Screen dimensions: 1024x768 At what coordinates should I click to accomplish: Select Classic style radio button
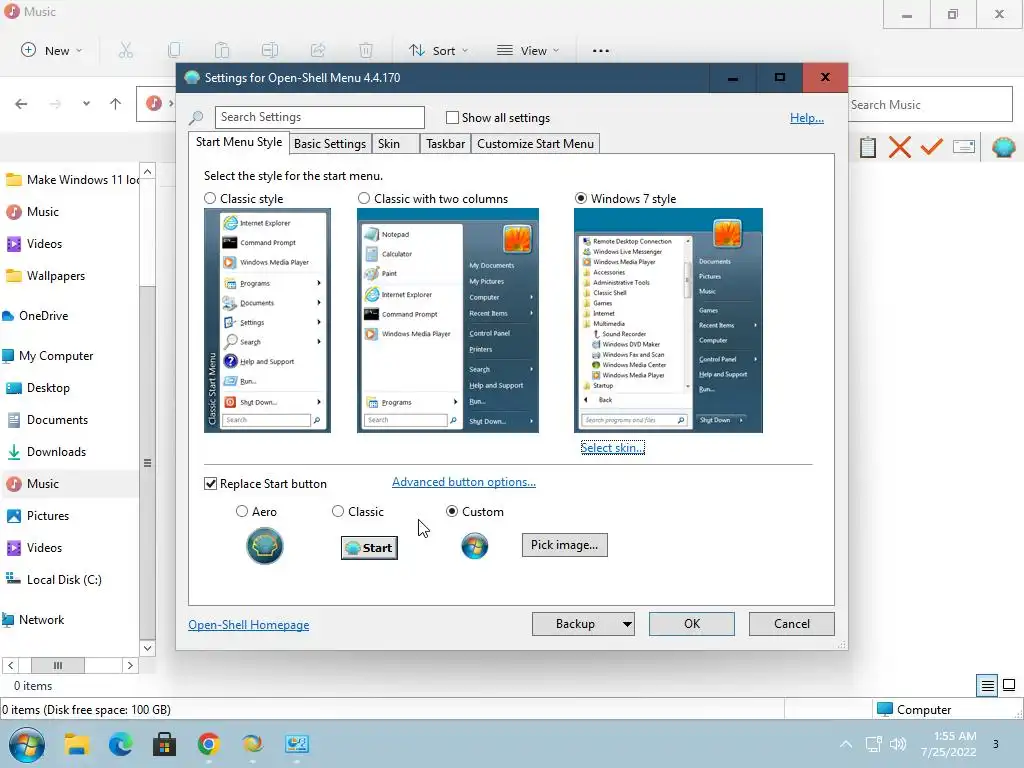pos(210,199)
